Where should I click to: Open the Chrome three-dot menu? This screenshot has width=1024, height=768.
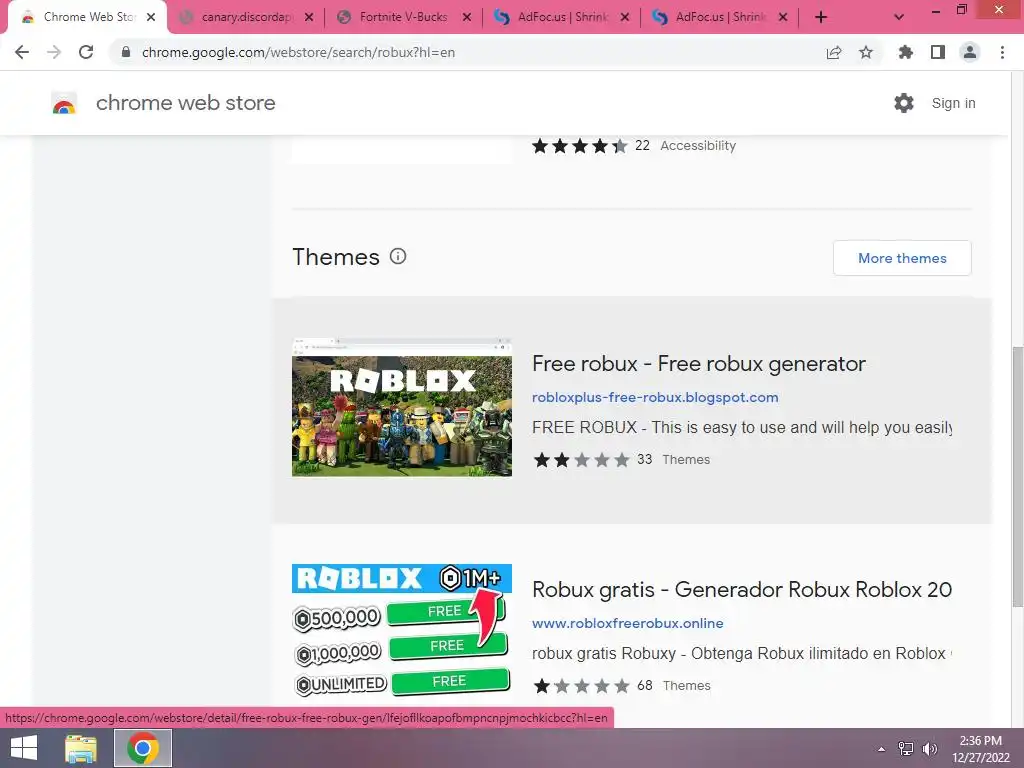[1002, 52]
